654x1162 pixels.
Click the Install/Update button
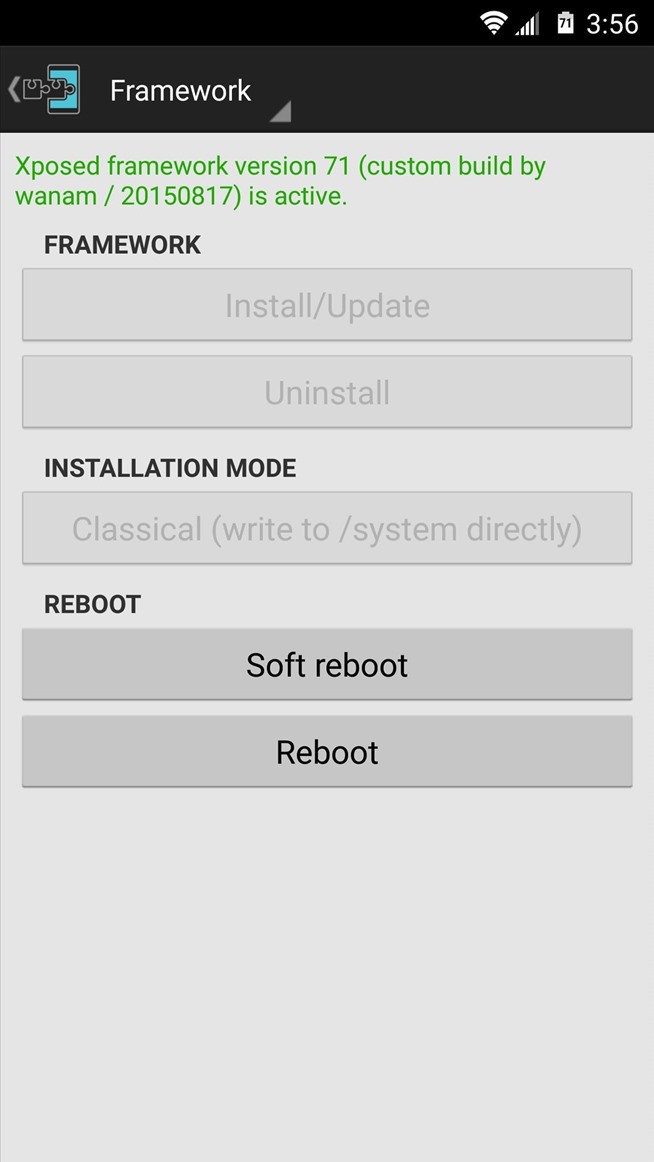(327, 305)
